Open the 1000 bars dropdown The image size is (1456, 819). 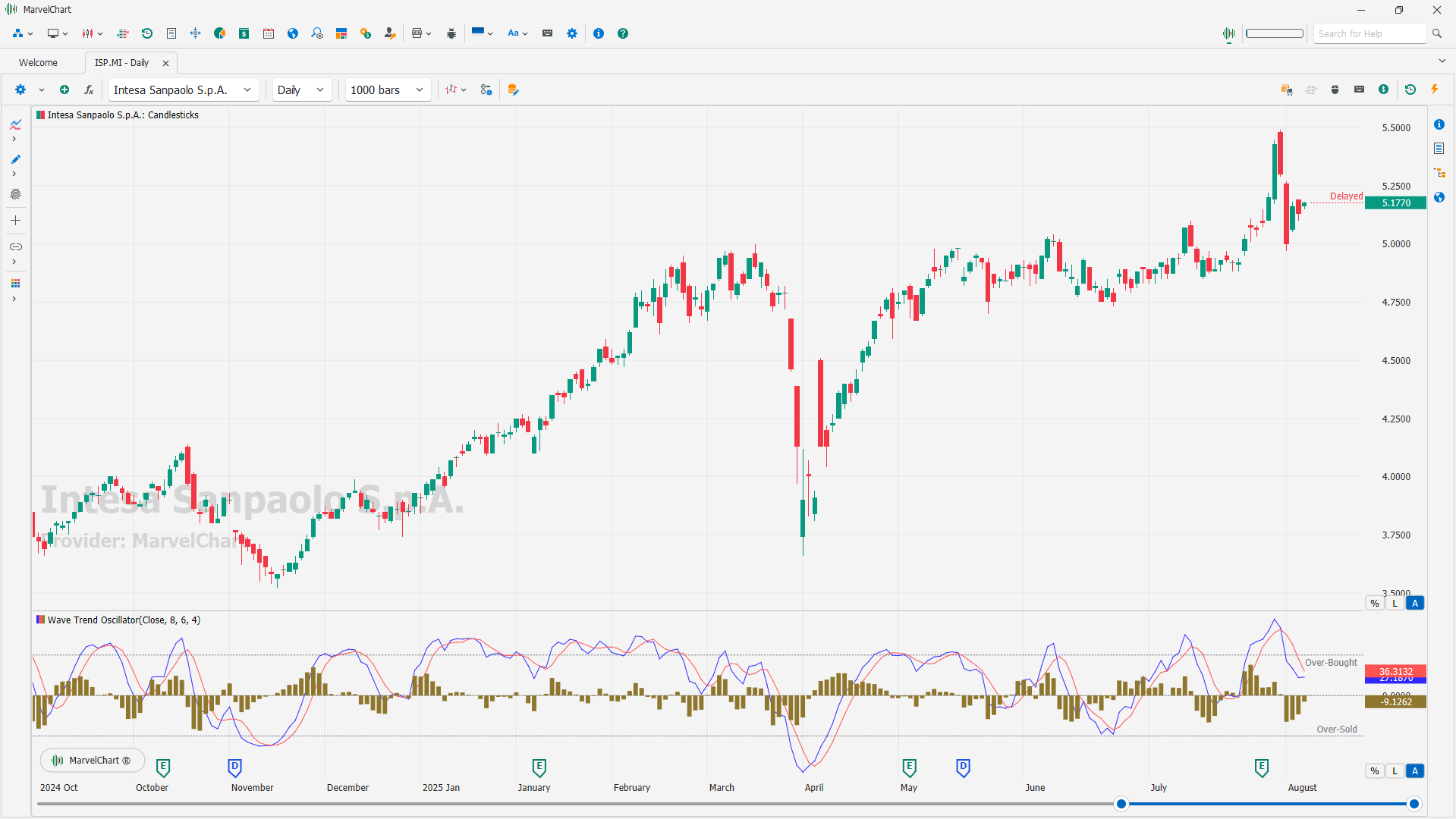click(x=388, y=89)
